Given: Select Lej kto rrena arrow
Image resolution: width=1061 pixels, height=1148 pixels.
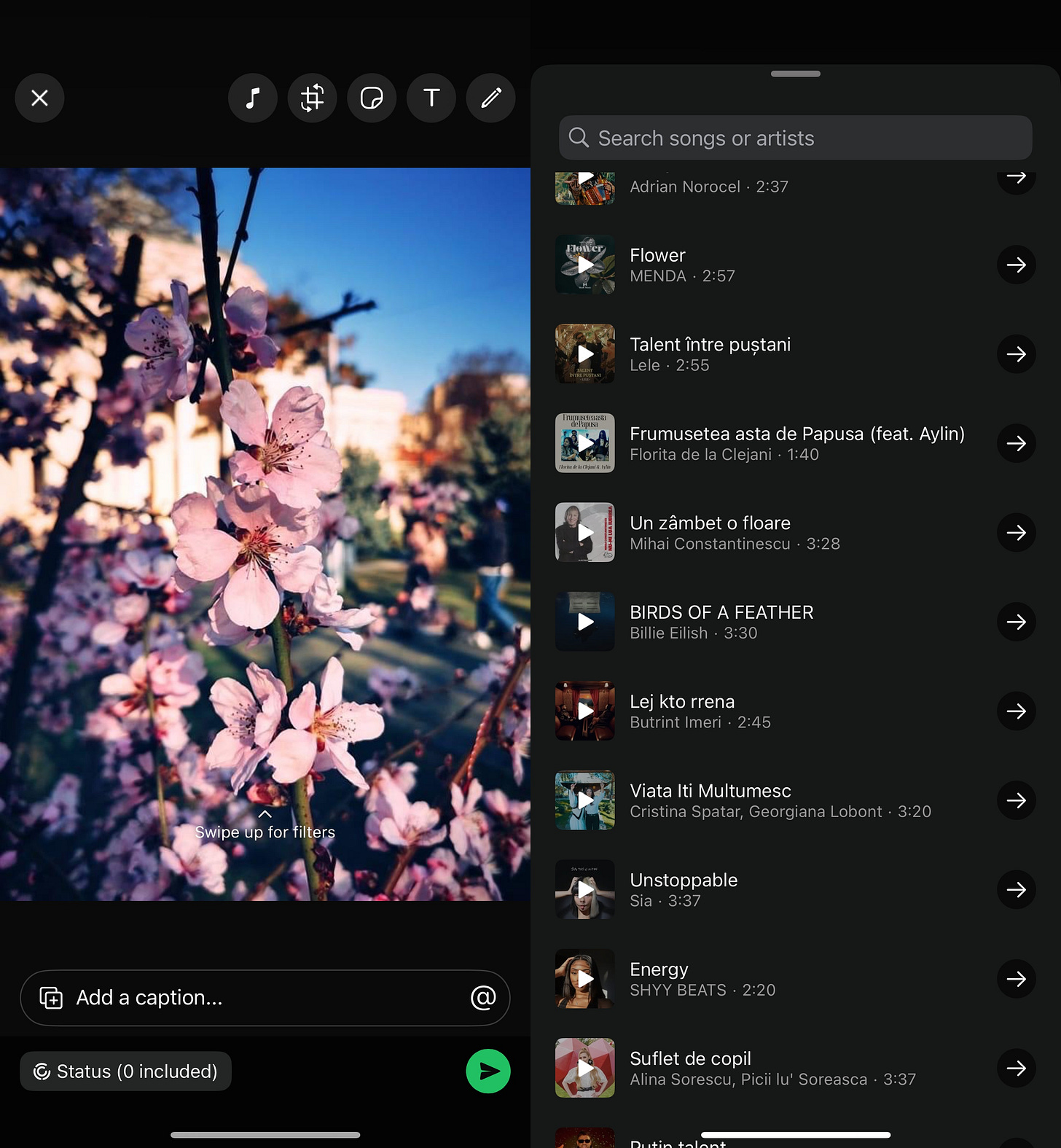Looking at the screenshot, I should pos(1016,711).
